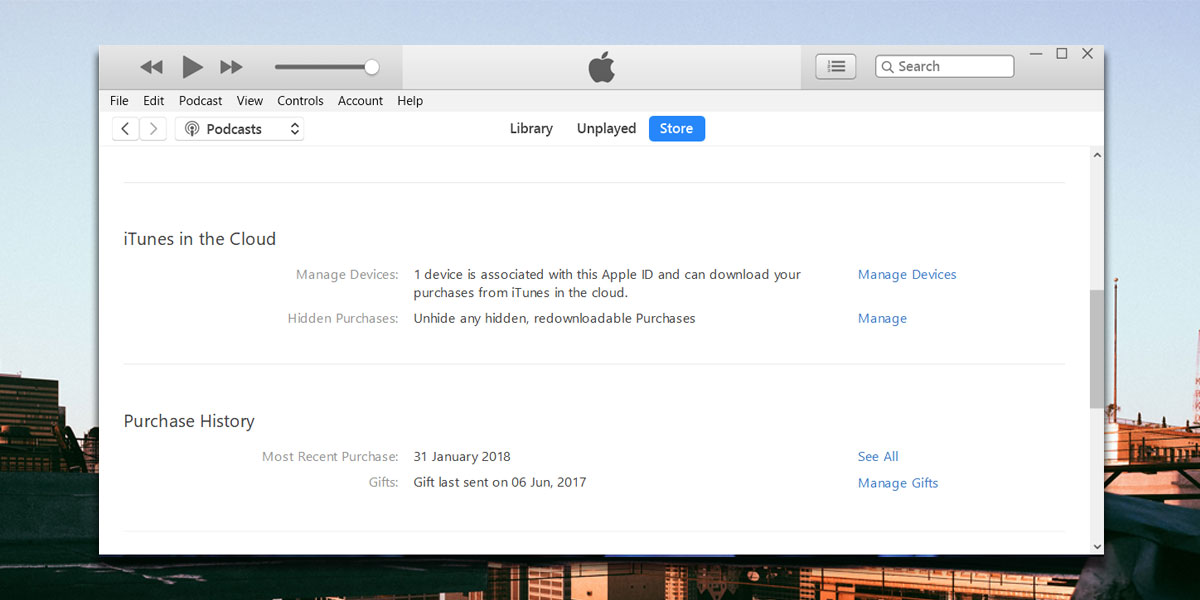Minimize the iTunes window
Screen dimensions: 1200x600
pos(1036,54)
